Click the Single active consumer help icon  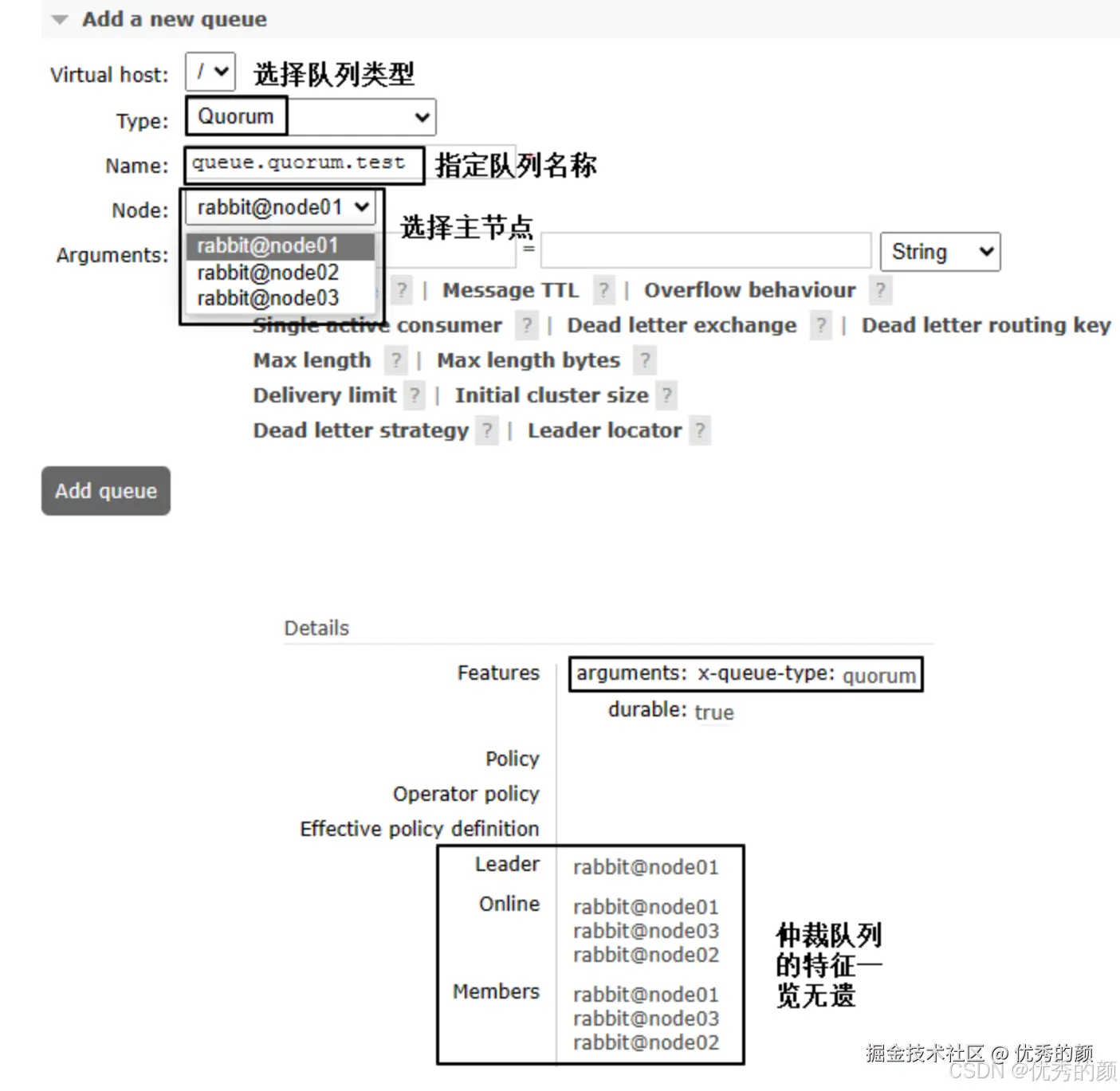pyautogui.click(x=527, y=324)
